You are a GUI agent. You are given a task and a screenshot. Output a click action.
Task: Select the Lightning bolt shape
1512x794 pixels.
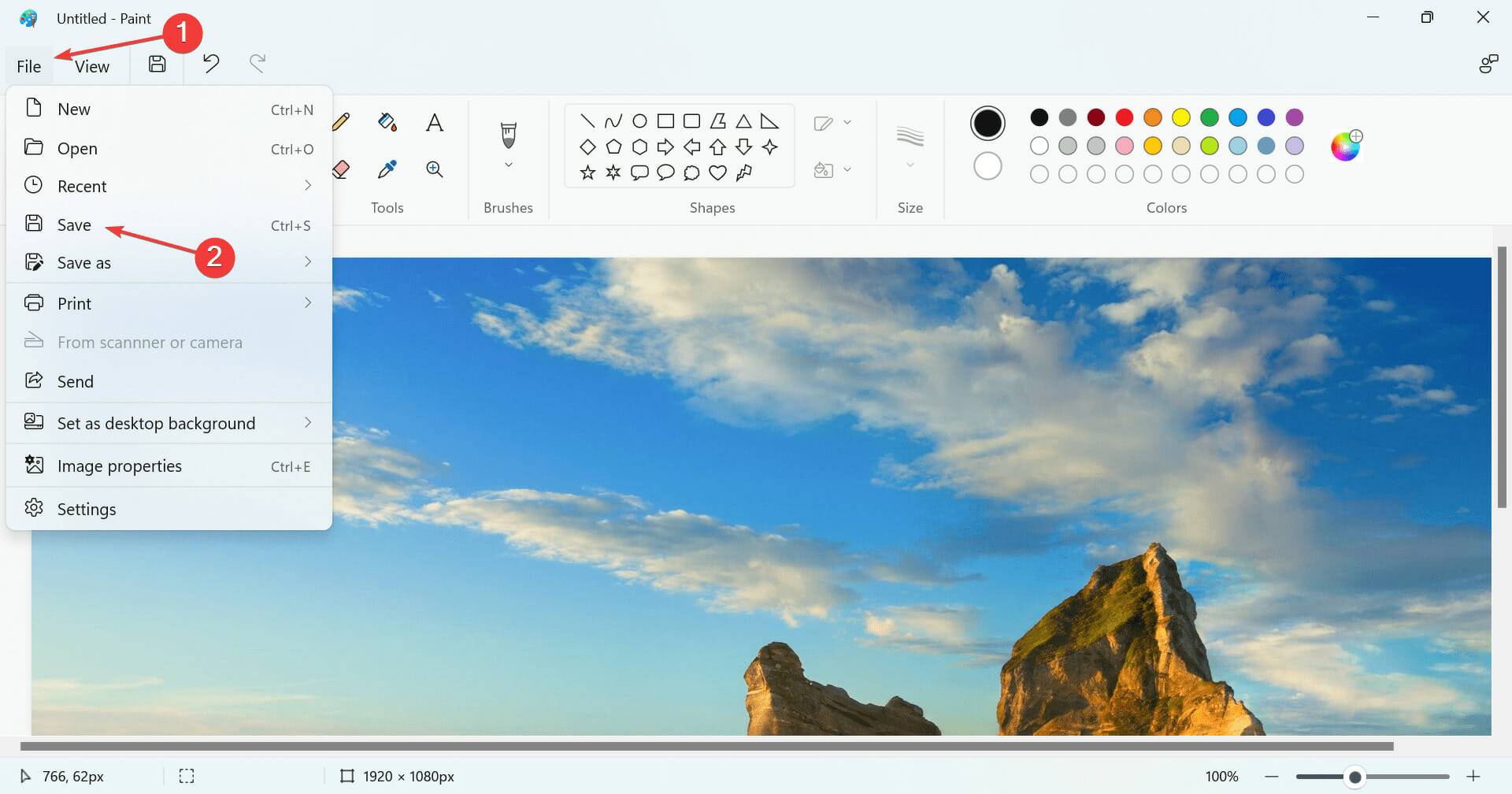[x=743, y=173]
